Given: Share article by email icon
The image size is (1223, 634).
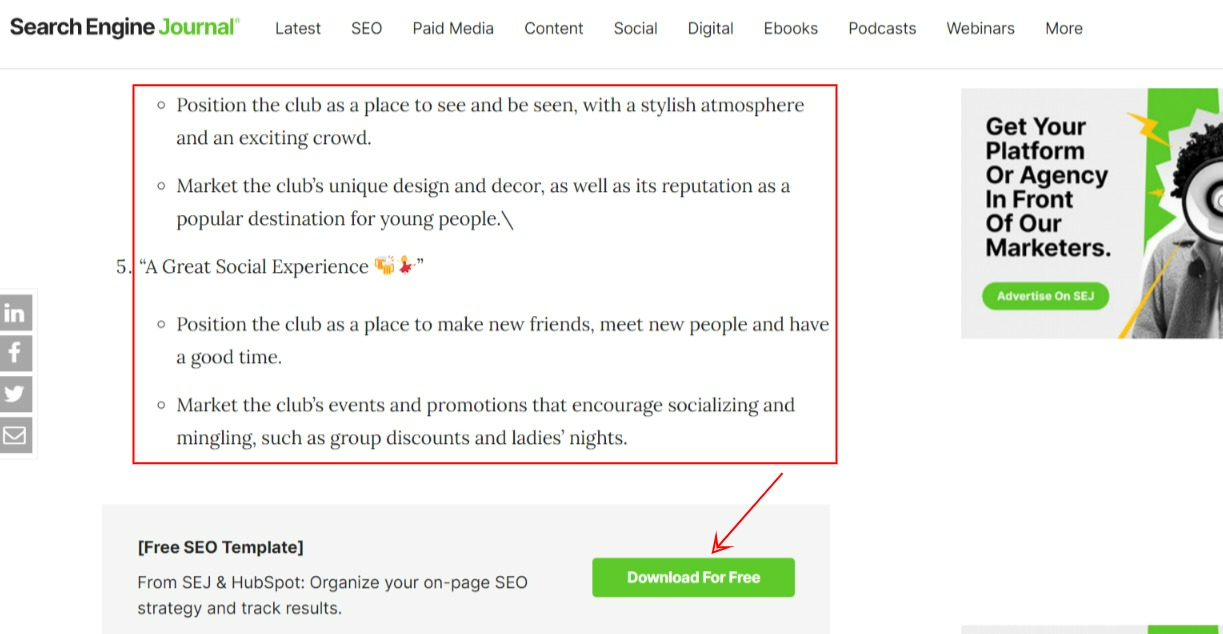Looking at the screenshot, I should pyautogui.click(x=15, y=435).
